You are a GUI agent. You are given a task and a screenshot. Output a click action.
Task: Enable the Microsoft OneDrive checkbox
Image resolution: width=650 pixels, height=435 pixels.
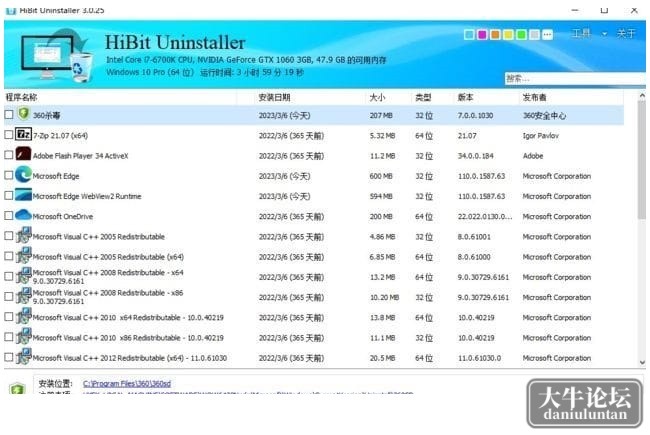[x=9, y=216]
